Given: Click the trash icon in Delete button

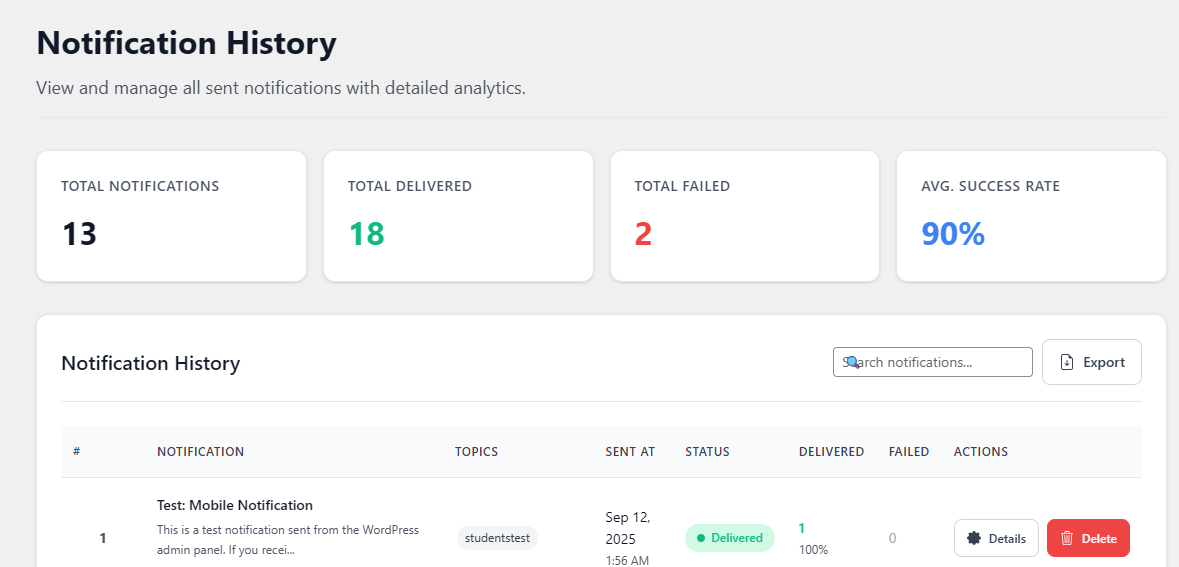Looking at the screenshot, I should [x=1066, y=538].
